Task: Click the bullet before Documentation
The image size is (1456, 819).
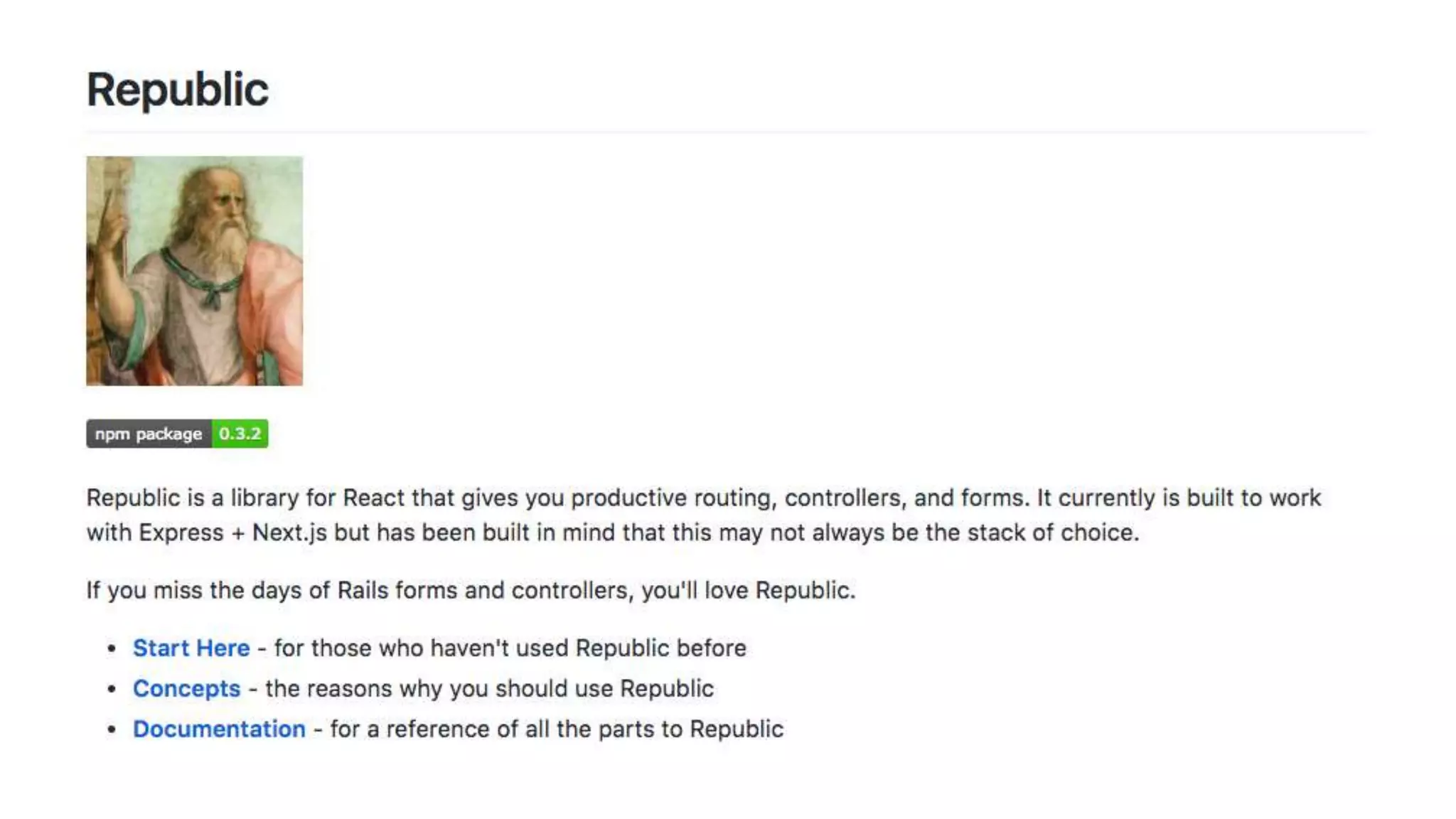Action: 112,729
